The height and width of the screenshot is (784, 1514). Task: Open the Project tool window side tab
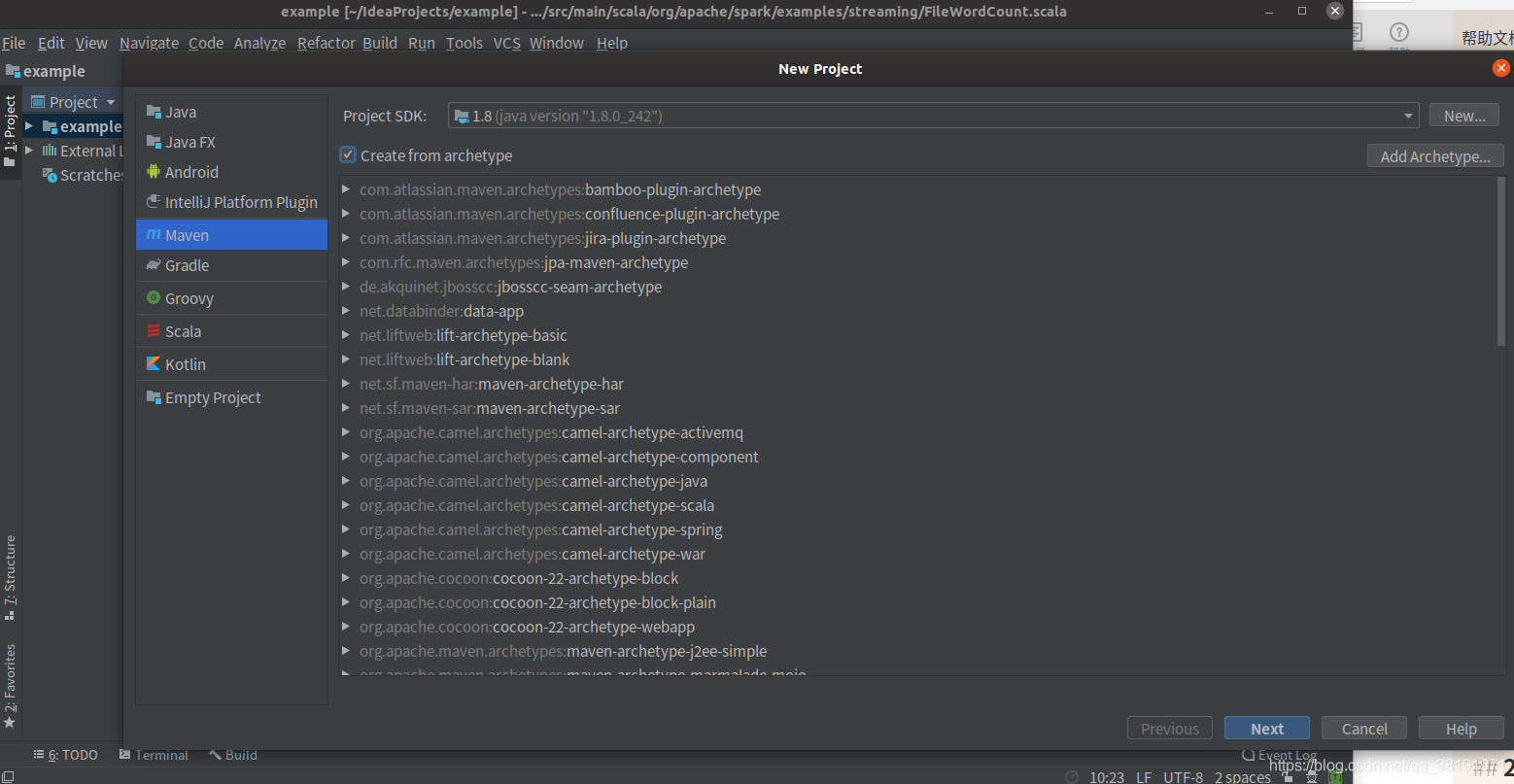(11, 131)
